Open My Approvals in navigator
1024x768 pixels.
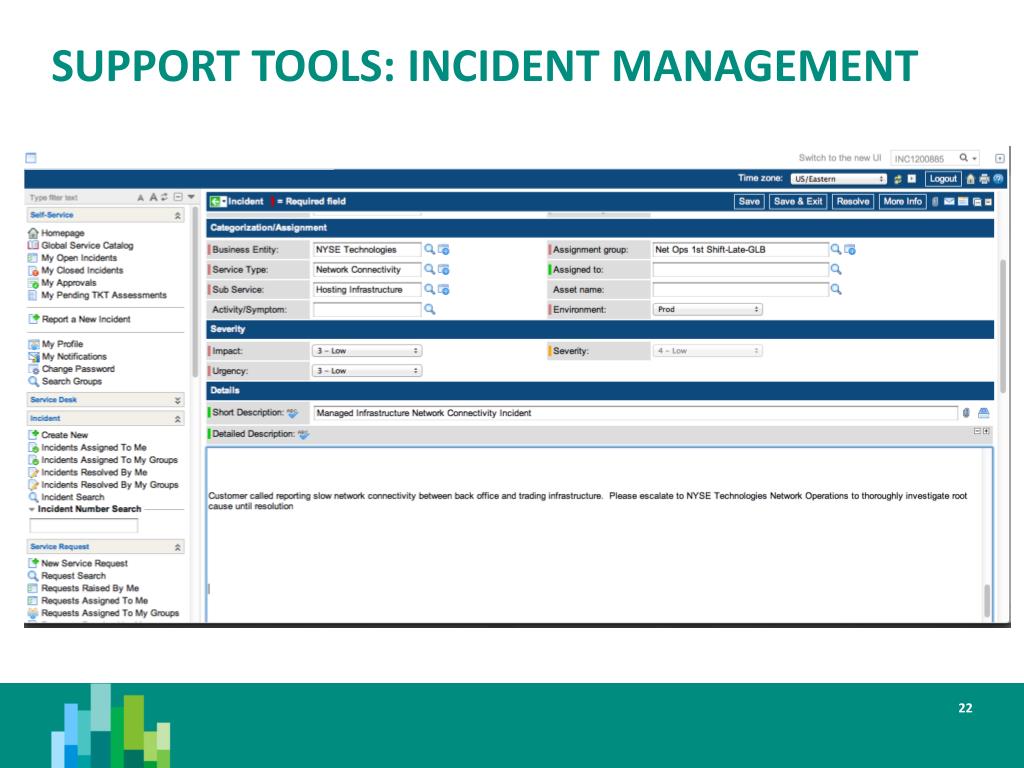click(x=69, y=283)
